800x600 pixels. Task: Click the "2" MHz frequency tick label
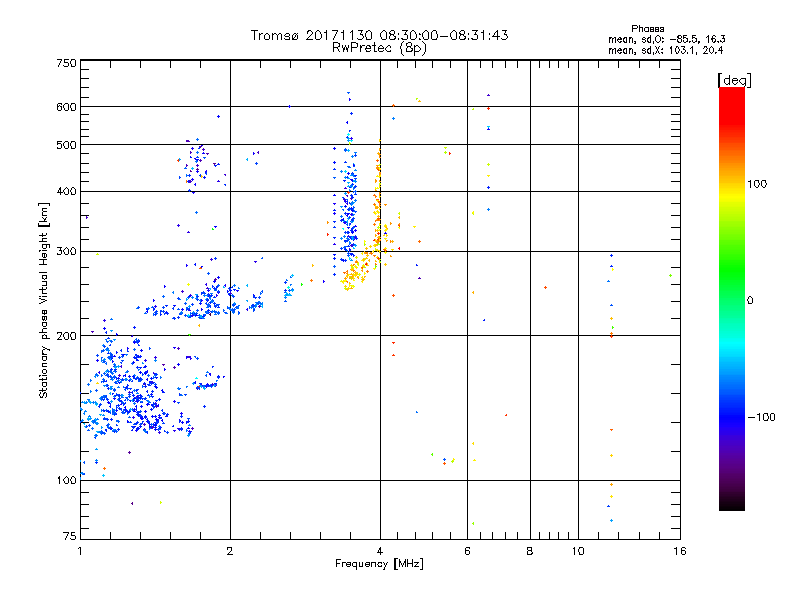(230, 551)
